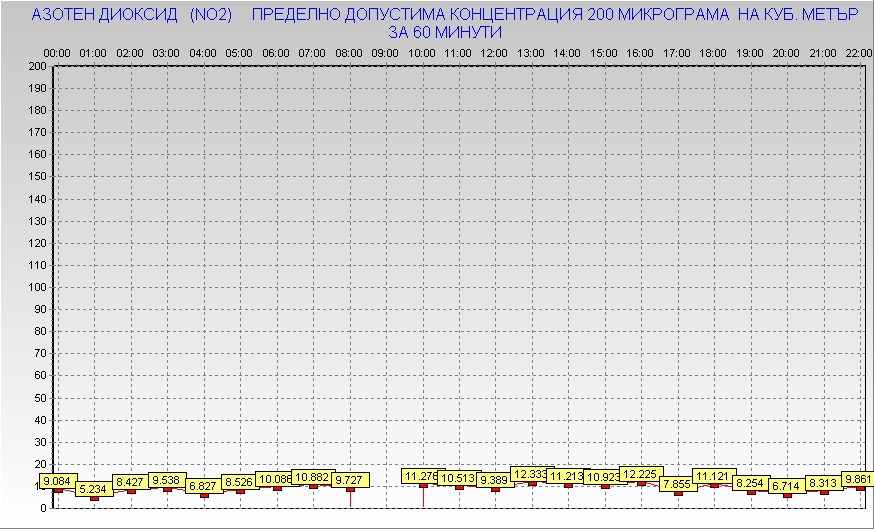Select the 10.882 value label
The height and width of the screenshot is (529, 874).
pos(312,478)
